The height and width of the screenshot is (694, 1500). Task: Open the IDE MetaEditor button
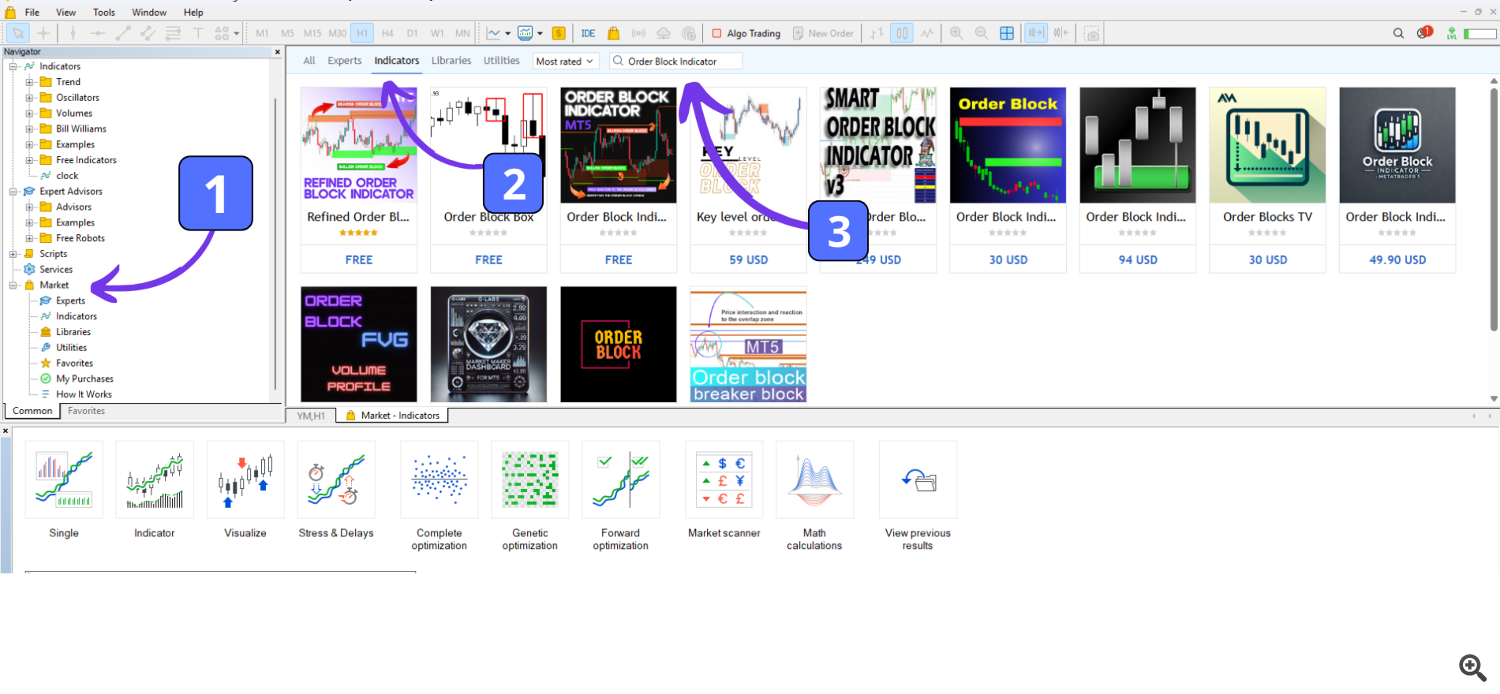[x=588, y=33]
